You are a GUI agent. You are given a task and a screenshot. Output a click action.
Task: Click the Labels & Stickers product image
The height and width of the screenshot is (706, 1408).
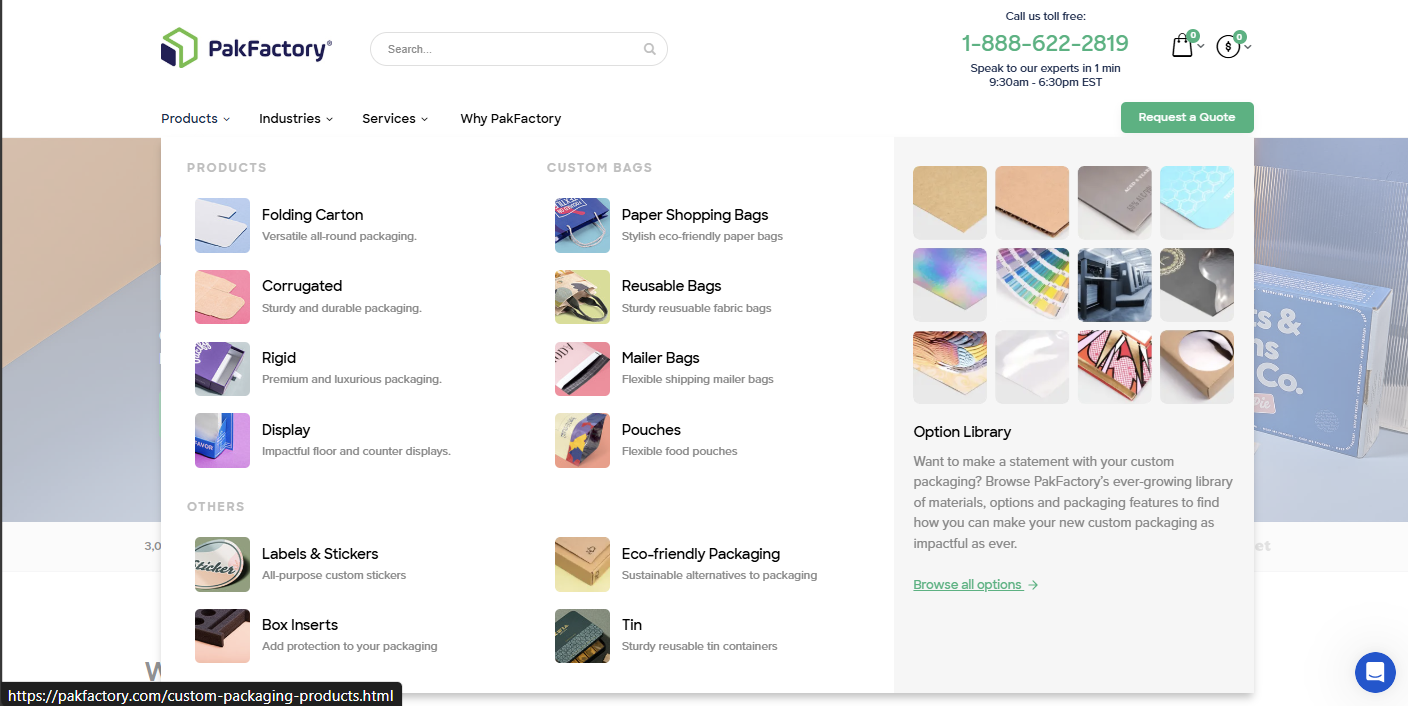coord(222,564)
